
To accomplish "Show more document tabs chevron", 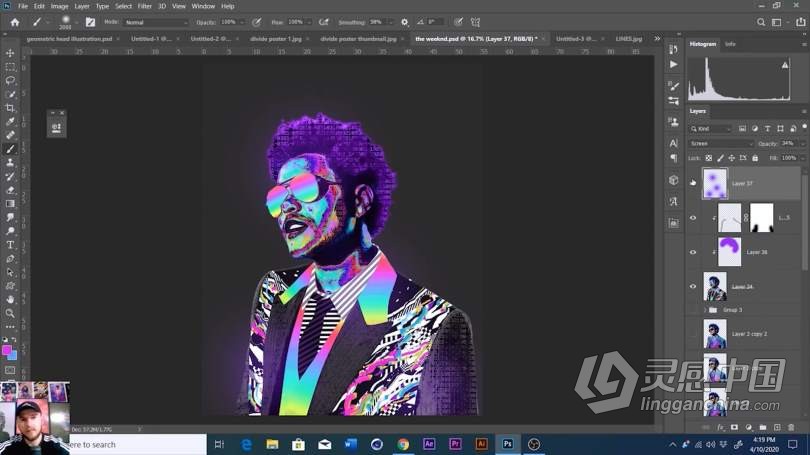I will click(657, 39).
